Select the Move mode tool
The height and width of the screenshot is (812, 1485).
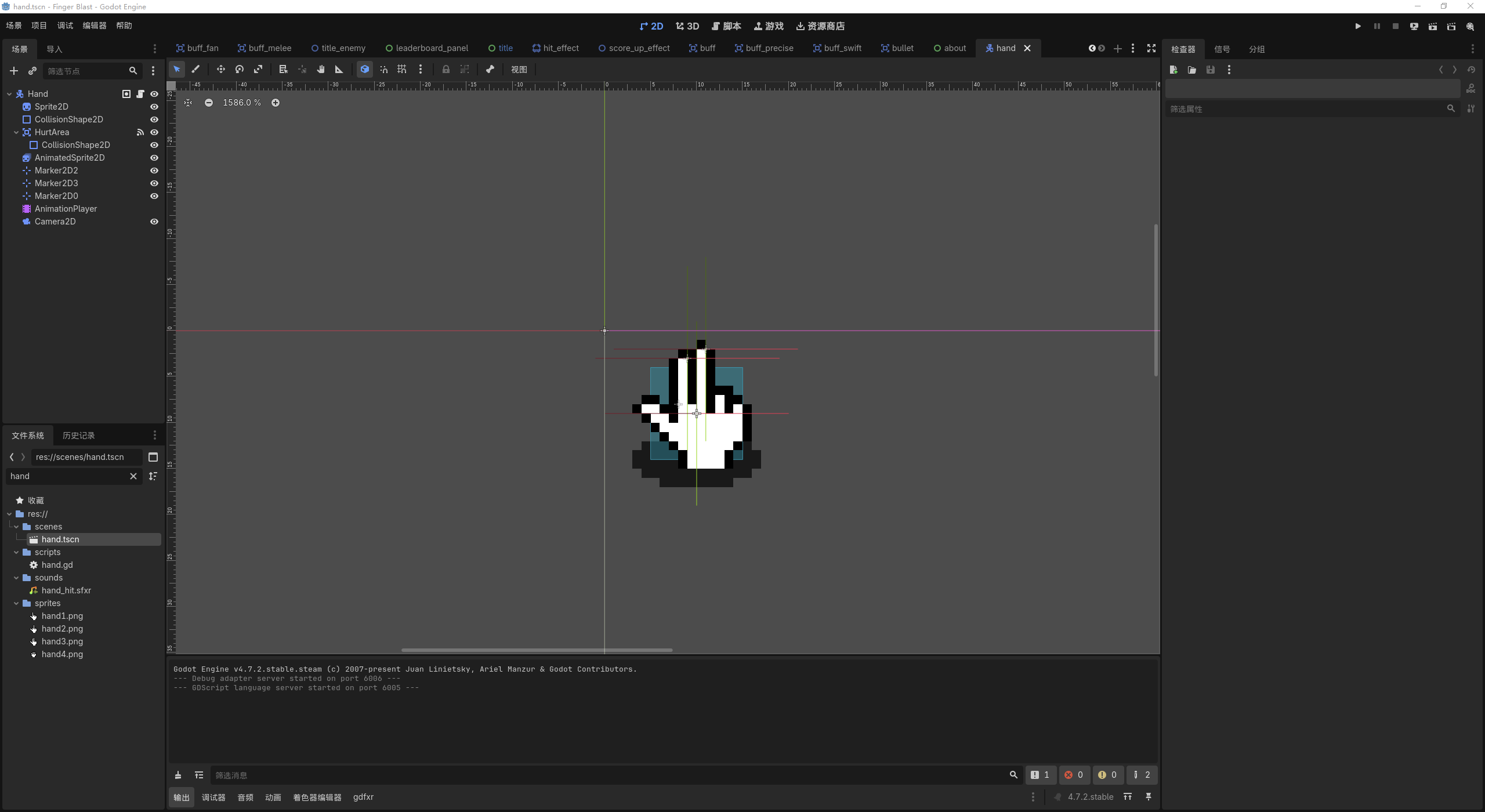(x=220, y=70)
